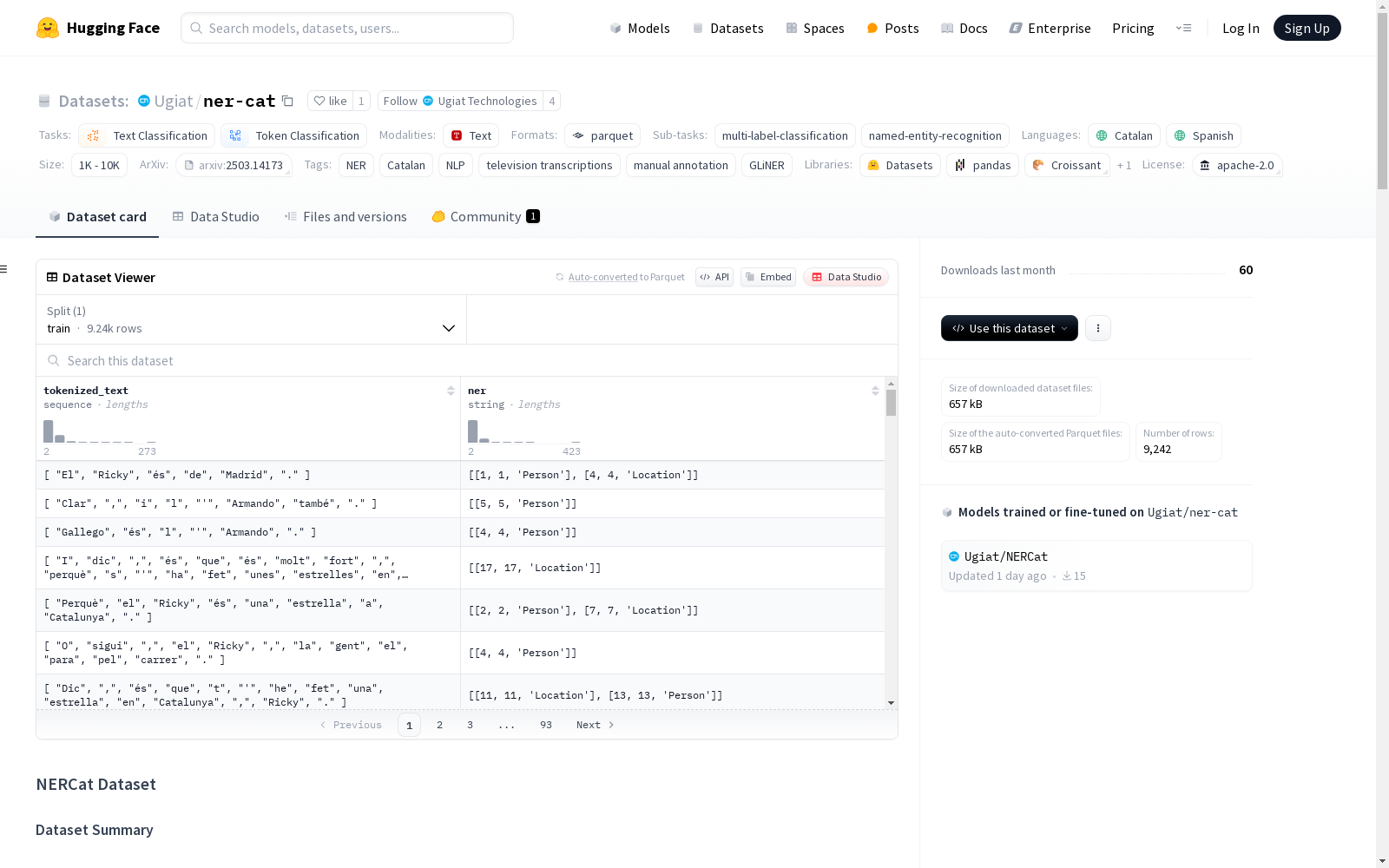Click the Hugging Face logo
1389x868 pixels.
click(98, 28)
